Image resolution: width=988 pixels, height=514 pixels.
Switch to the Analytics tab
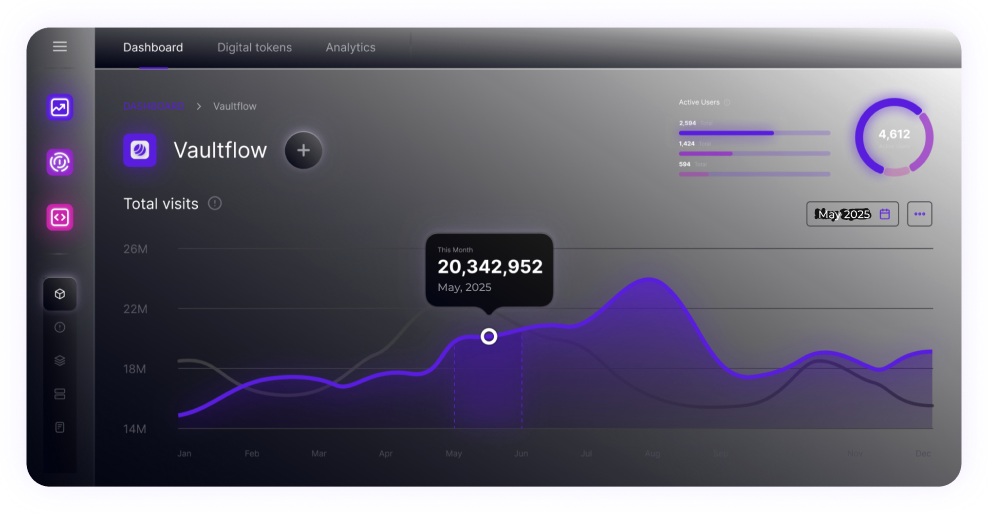click(350, 47)
